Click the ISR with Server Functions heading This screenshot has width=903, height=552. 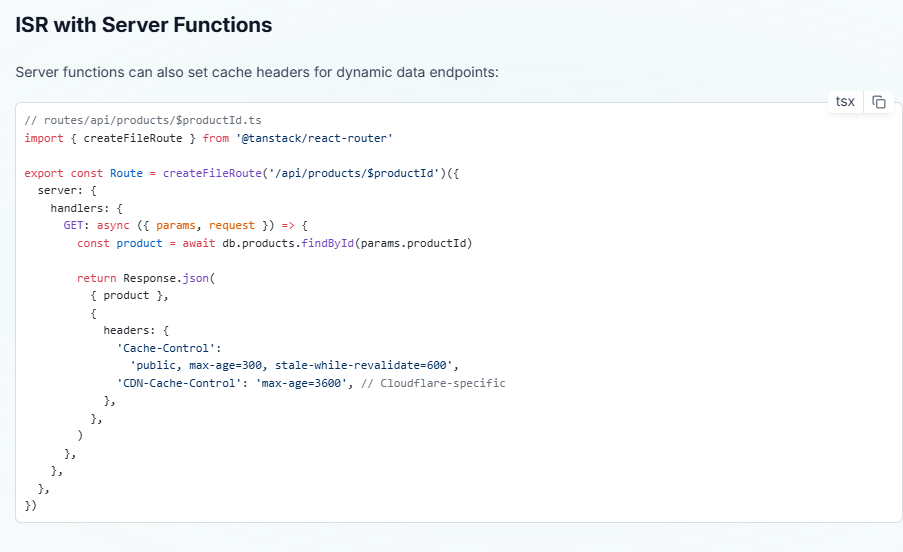coord(144,25)
